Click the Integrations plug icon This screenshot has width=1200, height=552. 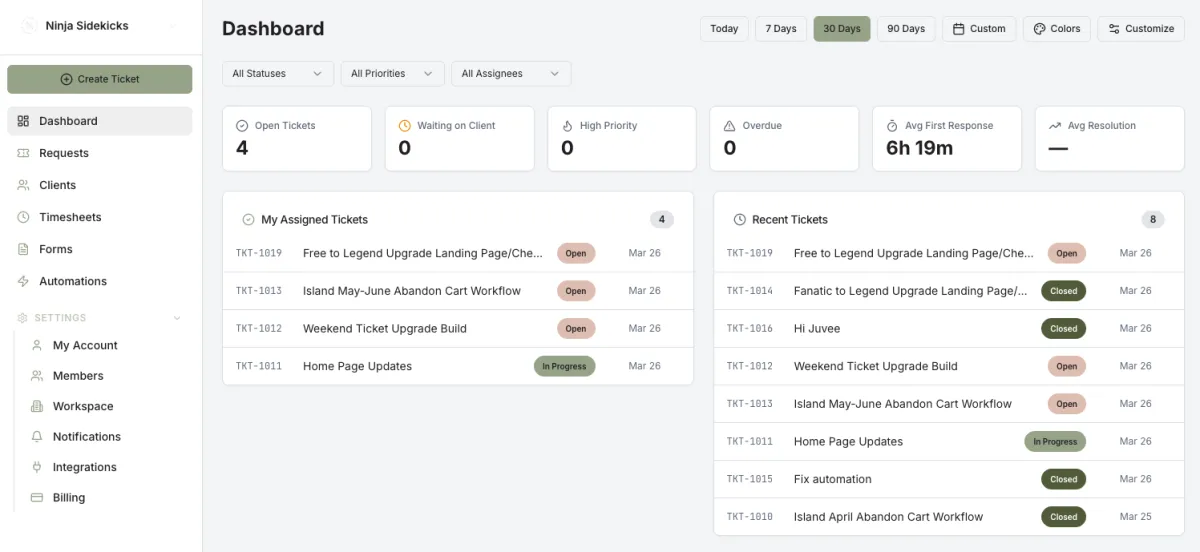[x=37, y=467]
